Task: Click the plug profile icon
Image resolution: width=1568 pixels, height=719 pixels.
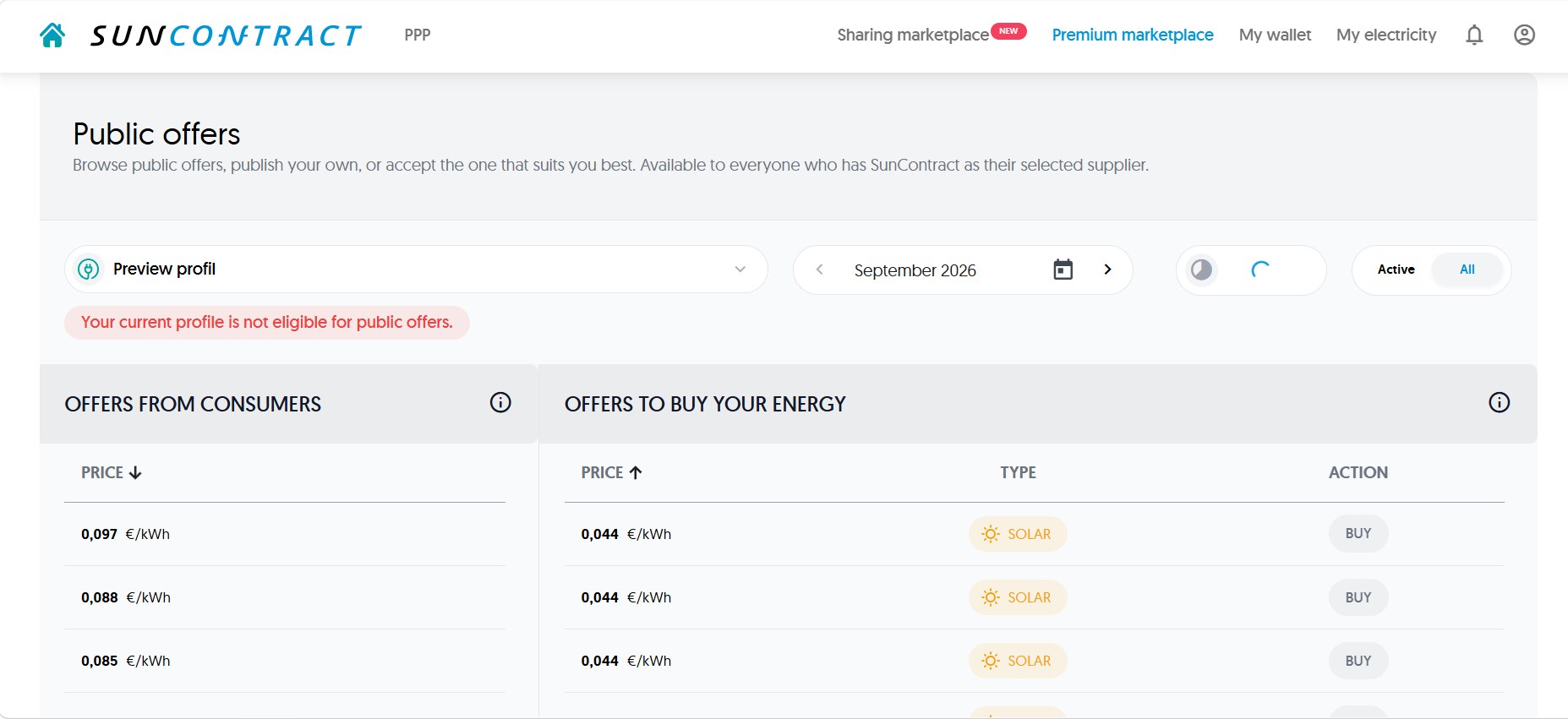Action: coord(89,270)
